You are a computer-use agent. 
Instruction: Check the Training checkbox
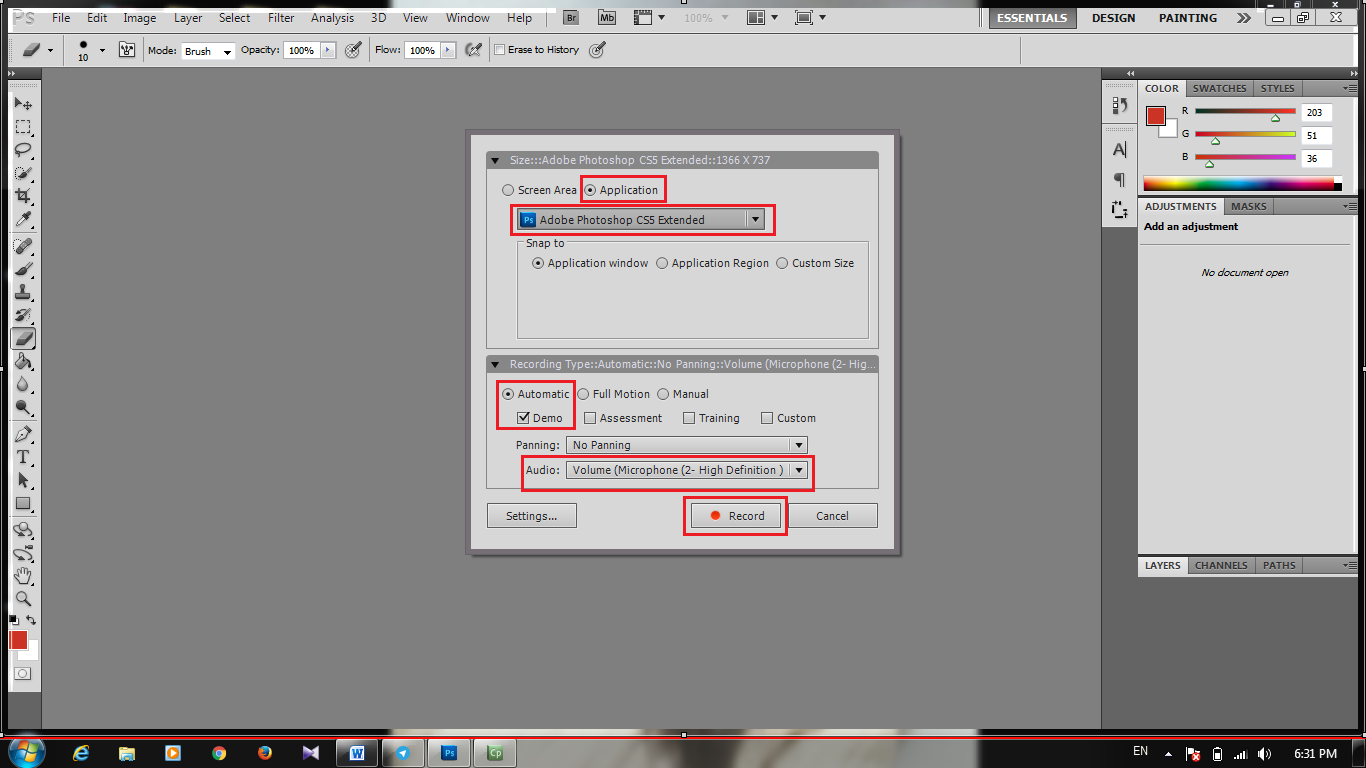pos(689,418)
